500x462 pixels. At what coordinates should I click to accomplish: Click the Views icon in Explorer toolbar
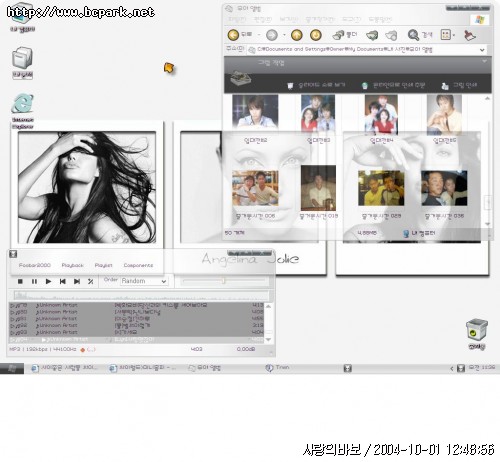click(x=446, y=35)
